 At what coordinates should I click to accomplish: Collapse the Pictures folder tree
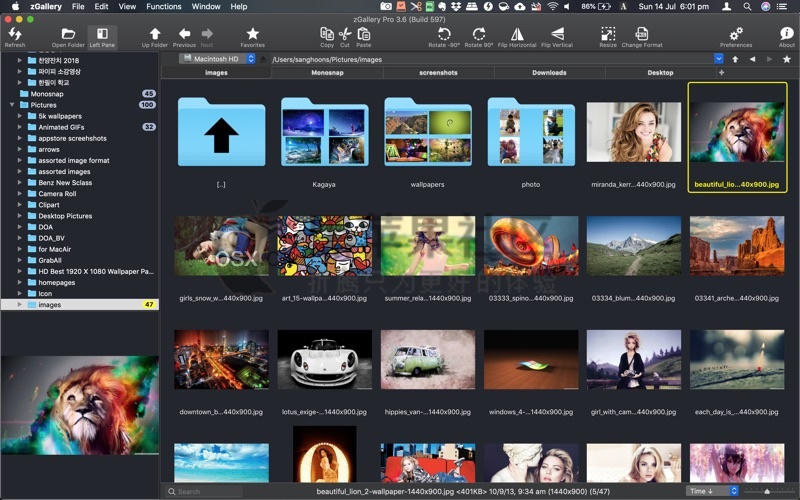(12, 105)
